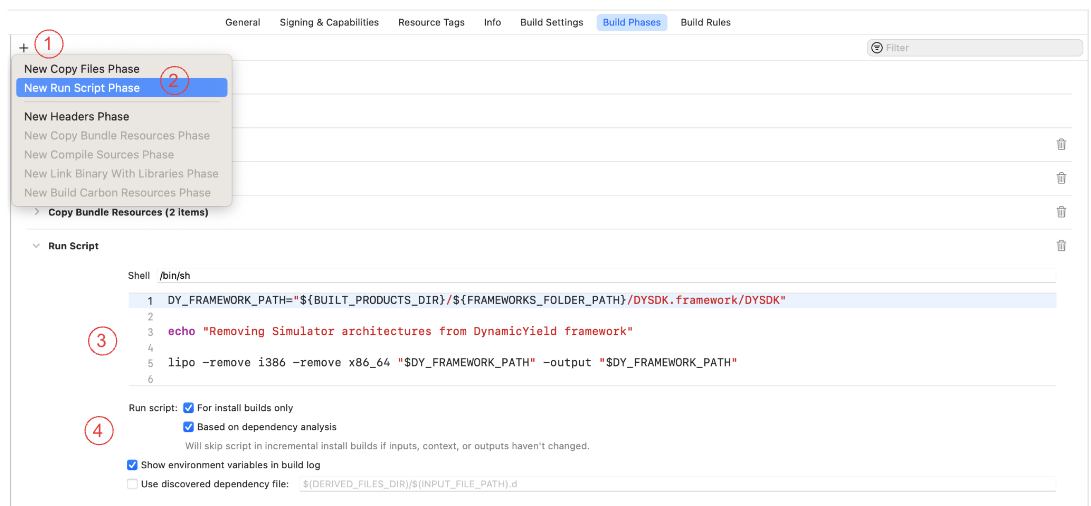Click the Filter search field
Image resolution: width=1091 pixels, height=506 pixels.
tap(975, 47)
